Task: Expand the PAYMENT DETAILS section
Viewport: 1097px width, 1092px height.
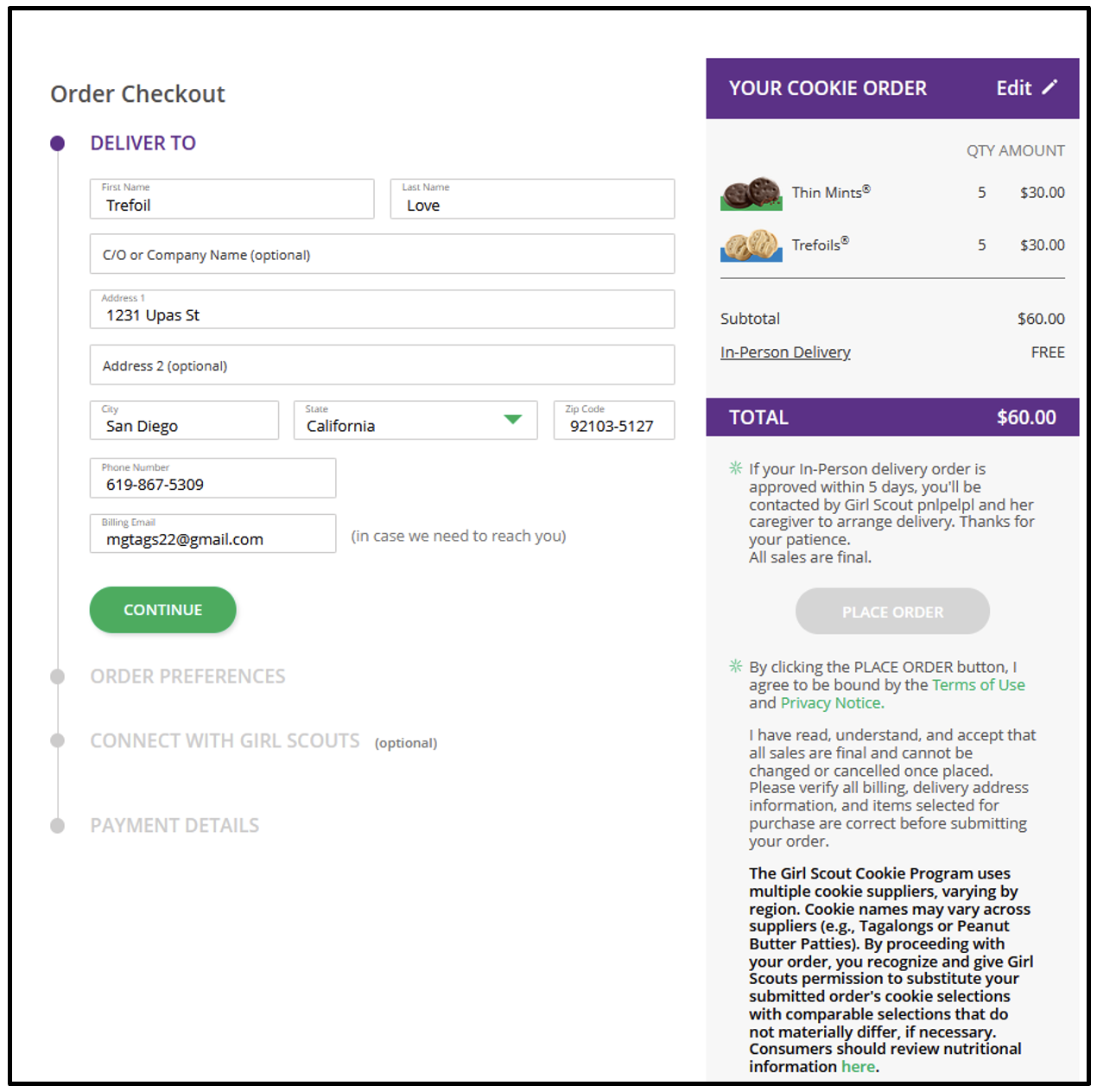Action: (x=174, y=825)
